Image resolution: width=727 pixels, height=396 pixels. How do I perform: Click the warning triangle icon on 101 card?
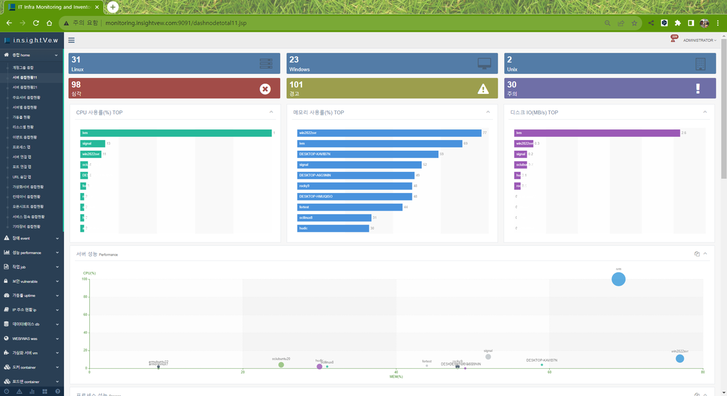tap(483, 89)
